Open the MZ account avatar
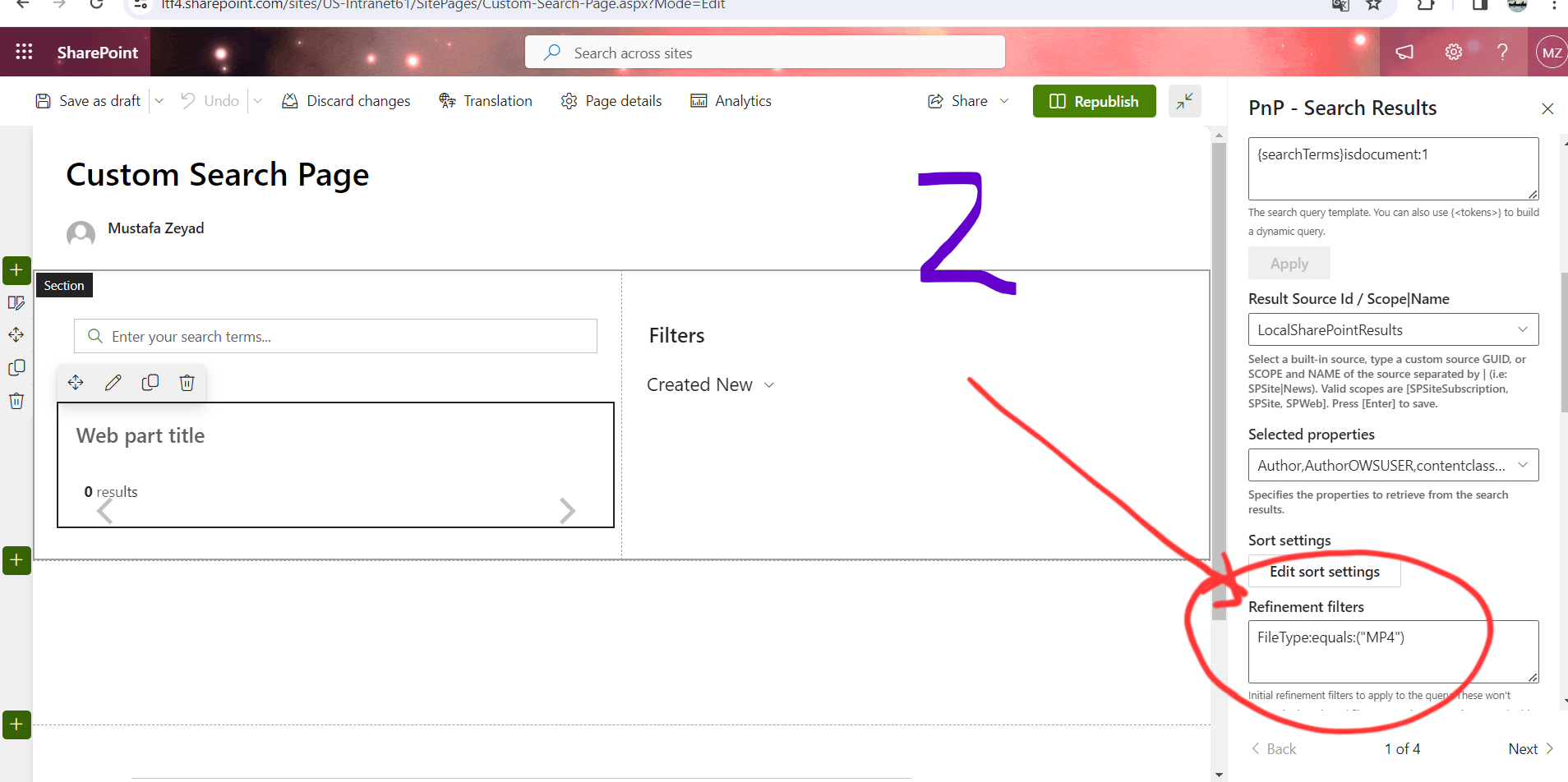Viewport: 1568px width, 782px height. tap(1551, 53)
